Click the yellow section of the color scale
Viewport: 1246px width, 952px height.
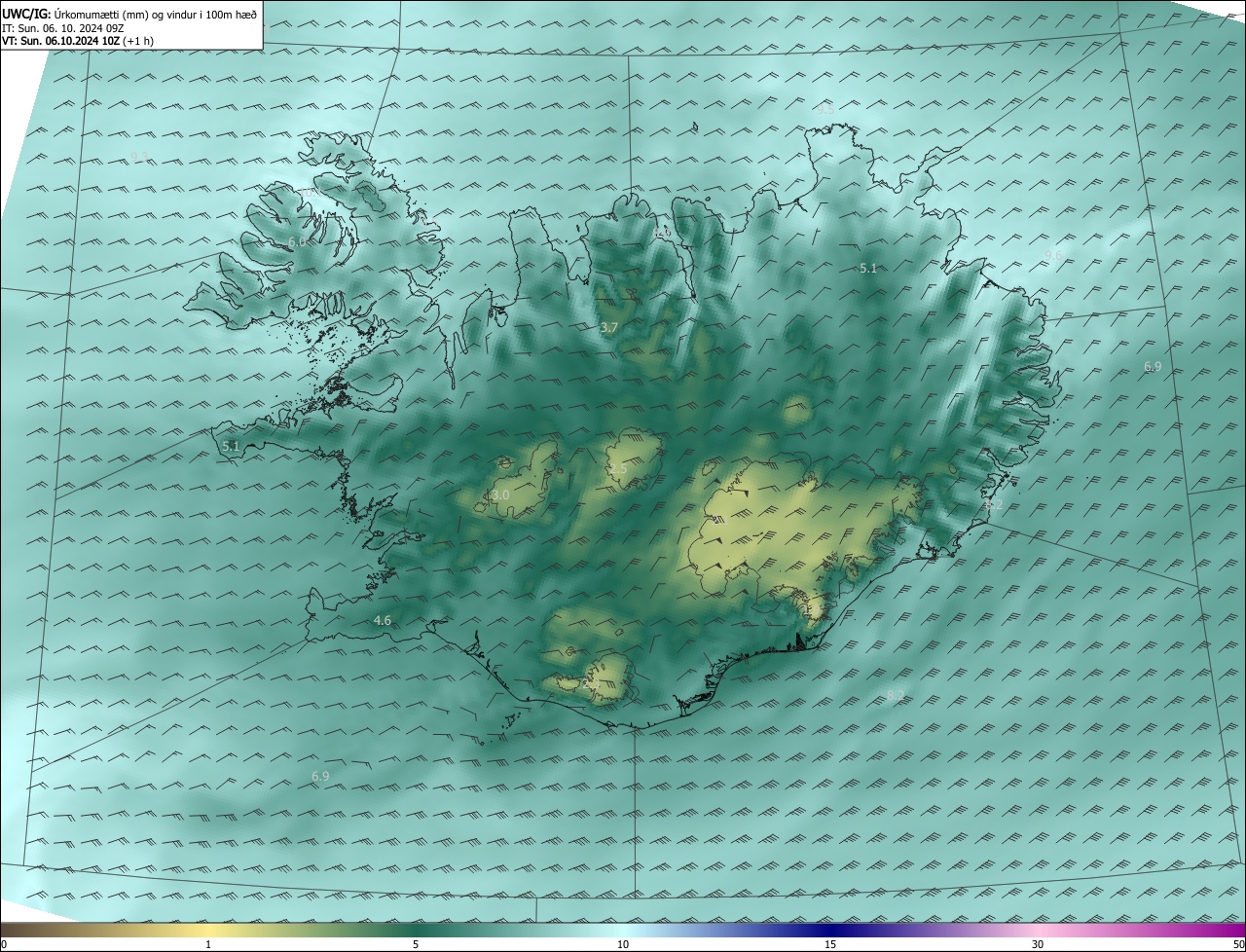tap(209, 930)
